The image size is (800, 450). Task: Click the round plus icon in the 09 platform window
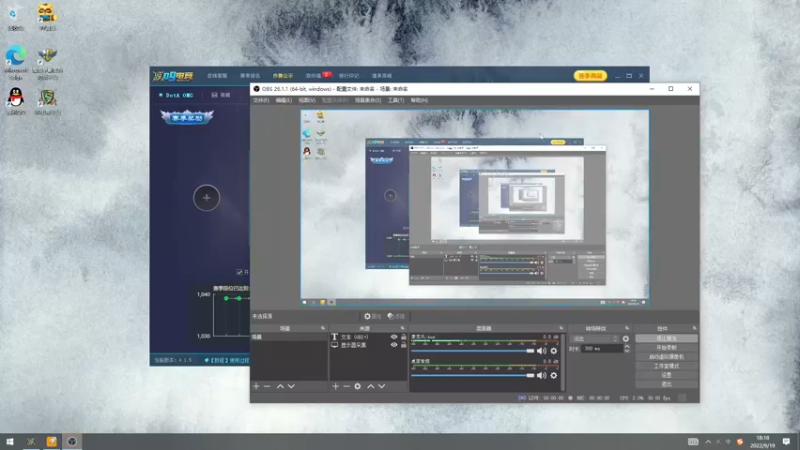pos(207,197)
